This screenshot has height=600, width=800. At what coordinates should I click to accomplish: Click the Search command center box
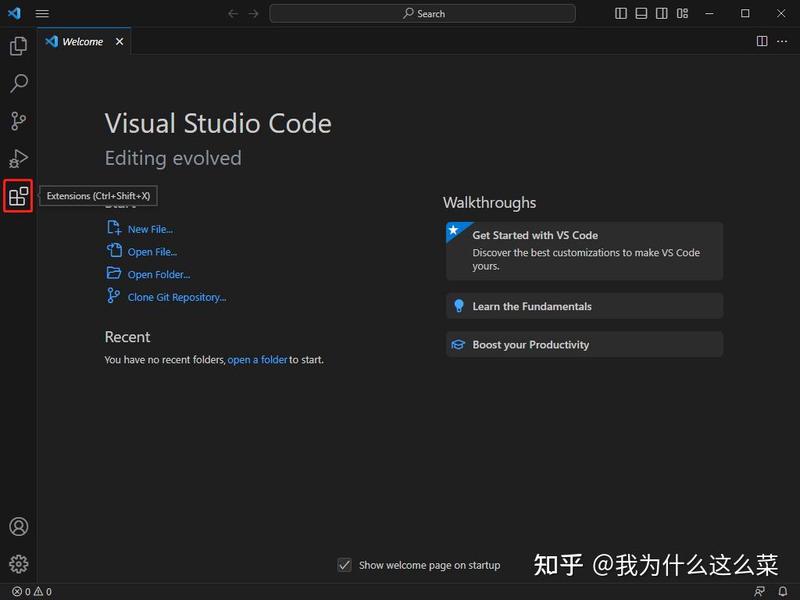[x=422, y=13]
